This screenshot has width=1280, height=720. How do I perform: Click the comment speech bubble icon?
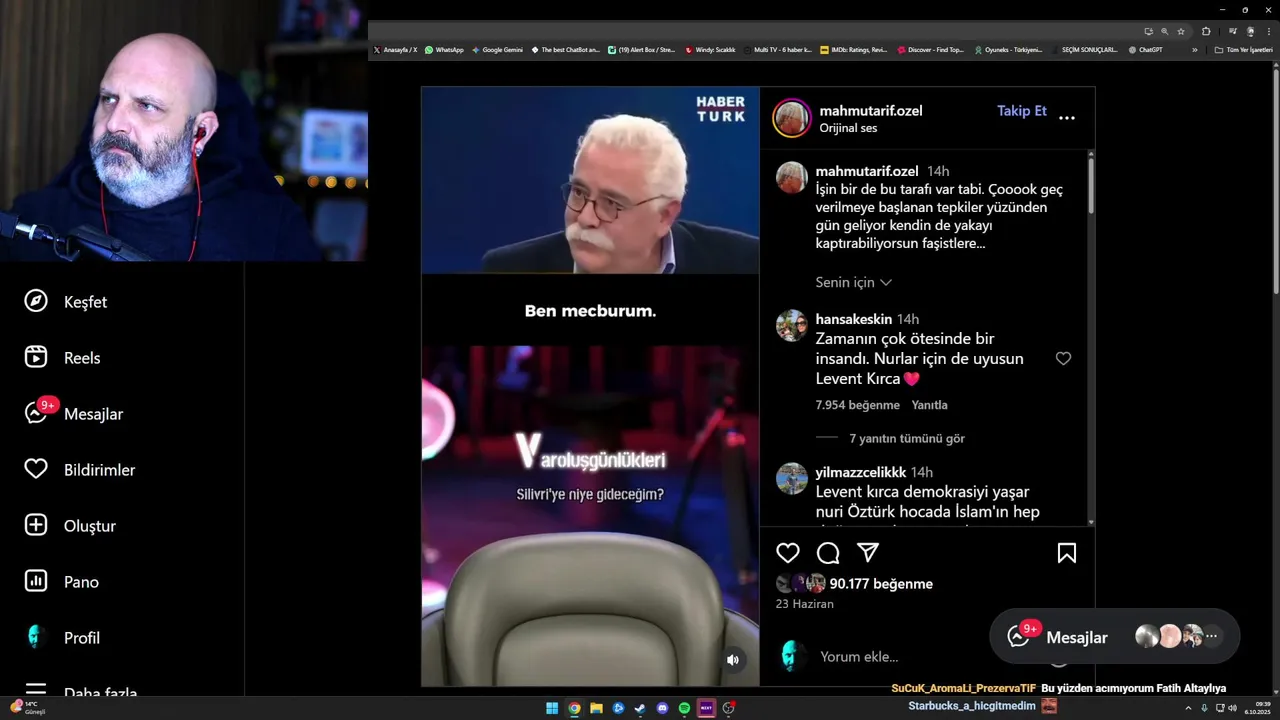pyautogui.click(x=828, y=553)
